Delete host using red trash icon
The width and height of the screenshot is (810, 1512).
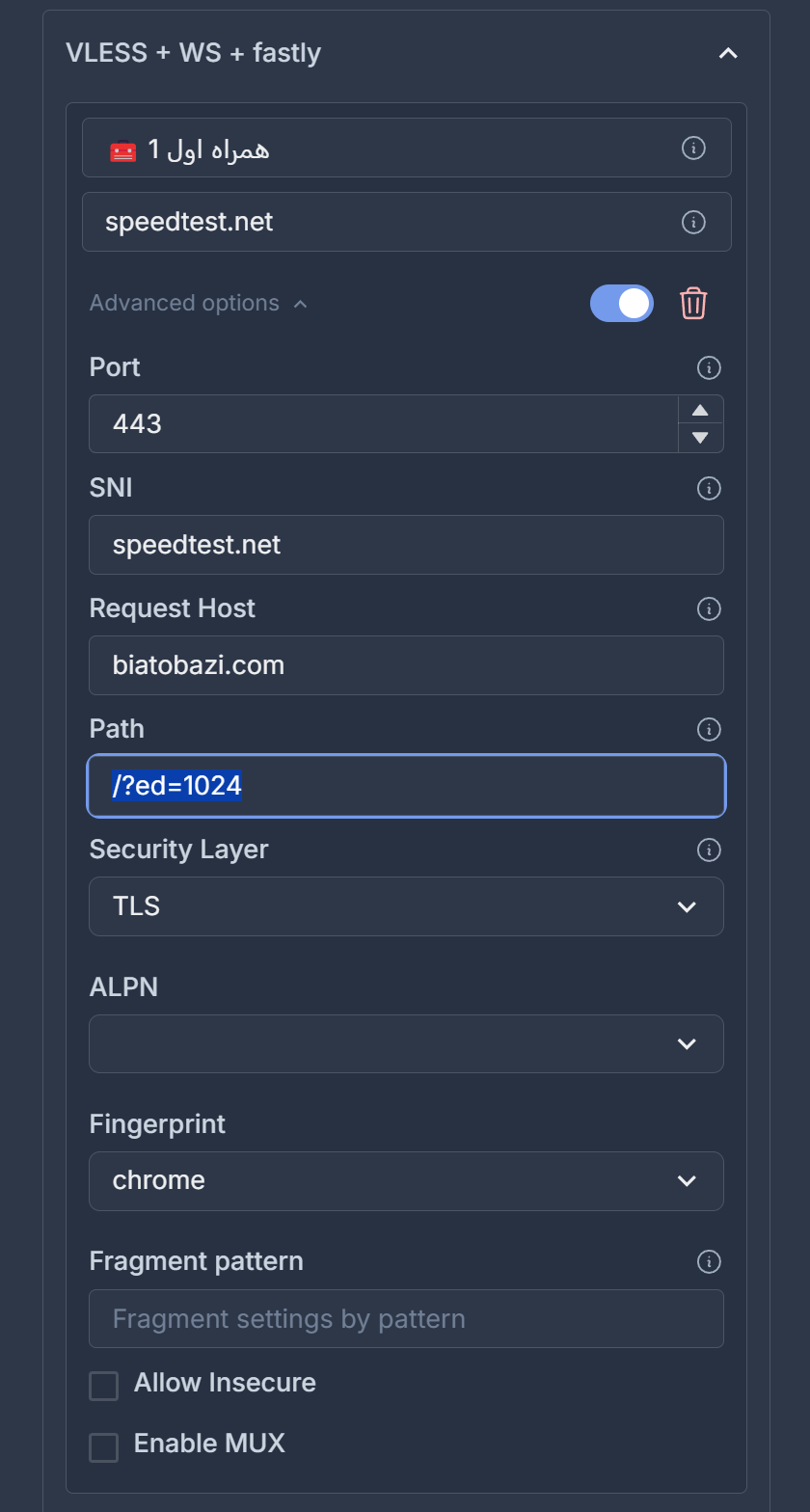click(x=693, y=303)
